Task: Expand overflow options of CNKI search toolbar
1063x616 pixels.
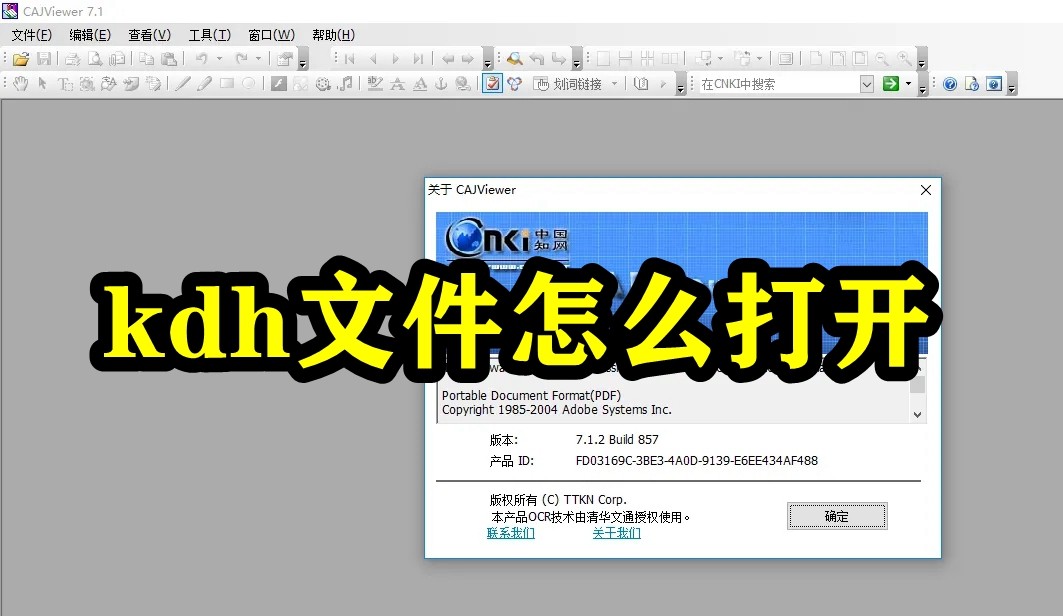Action: 922,85
